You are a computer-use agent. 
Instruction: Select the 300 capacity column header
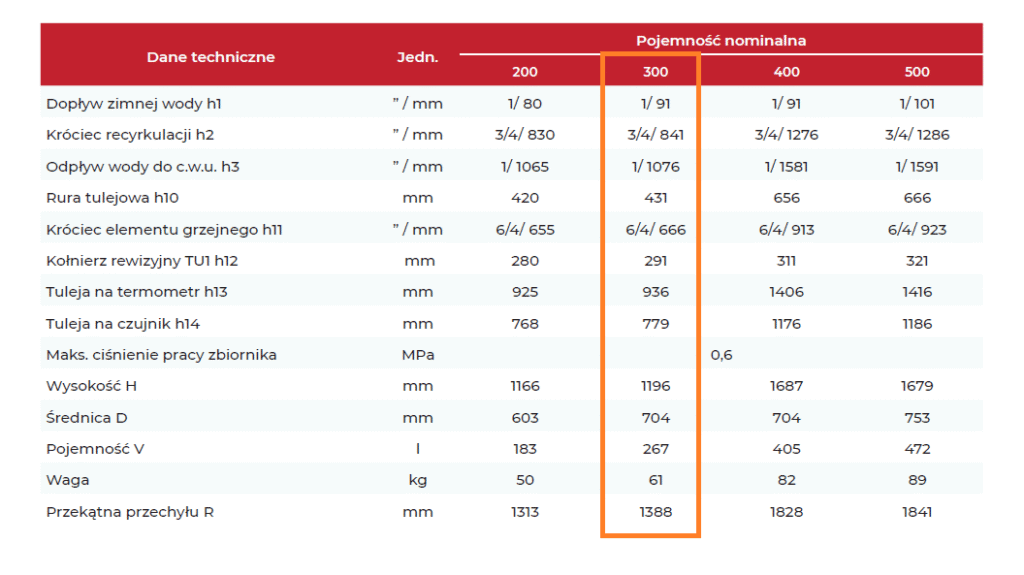pos(656,72)
